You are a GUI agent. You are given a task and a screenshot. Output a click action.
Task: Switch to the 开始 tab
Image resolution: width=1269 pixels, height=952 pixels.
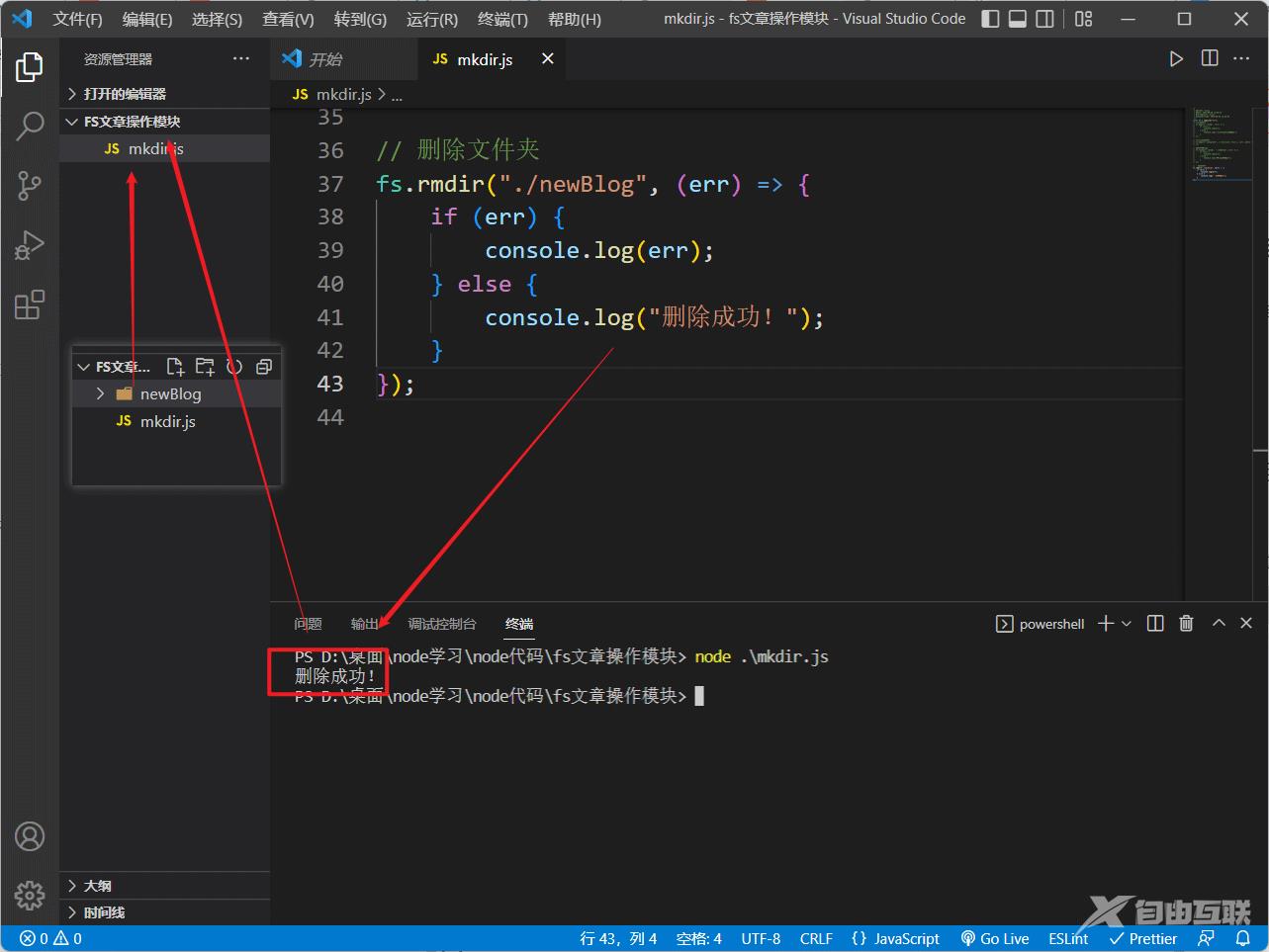(343, 59)
